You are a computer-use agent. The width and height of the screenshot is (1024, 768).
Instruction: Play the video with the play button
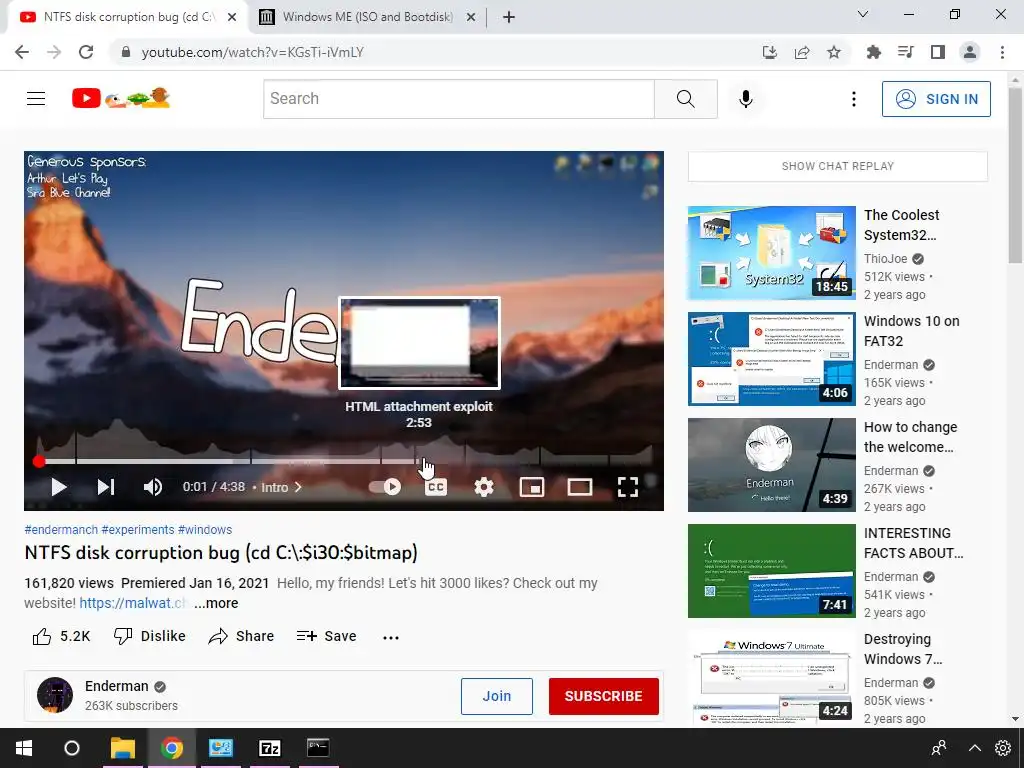[59, 487]
